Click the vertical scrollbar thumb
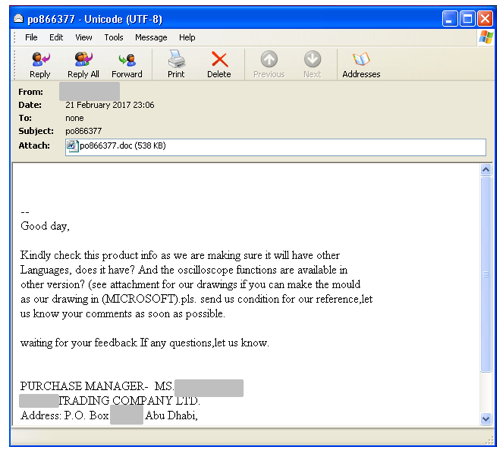 coord(486,275)
